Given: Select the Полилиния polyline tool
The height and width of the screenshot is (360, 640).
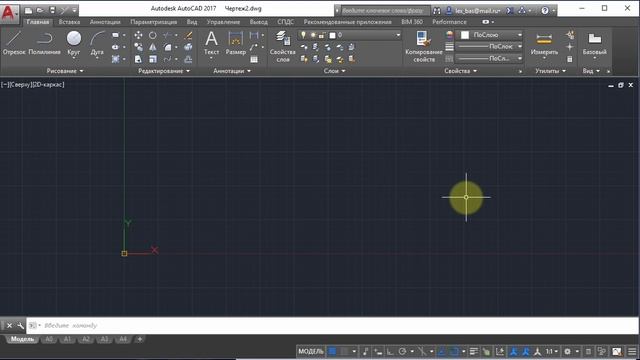Looking at the screenshot, I should pos(44,43).
